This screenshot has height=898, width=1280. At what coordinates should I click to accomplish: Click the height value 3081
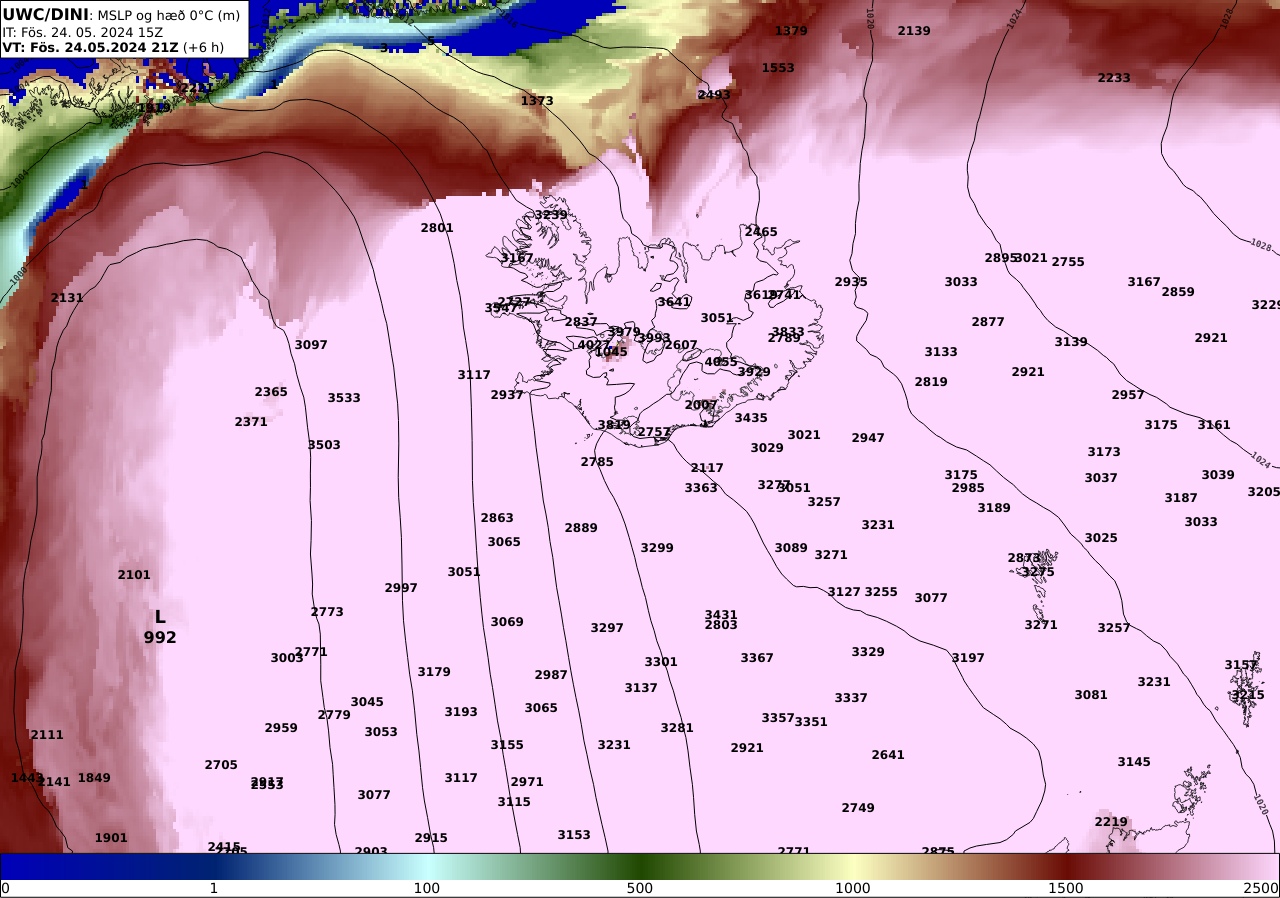click(1091, 695)
